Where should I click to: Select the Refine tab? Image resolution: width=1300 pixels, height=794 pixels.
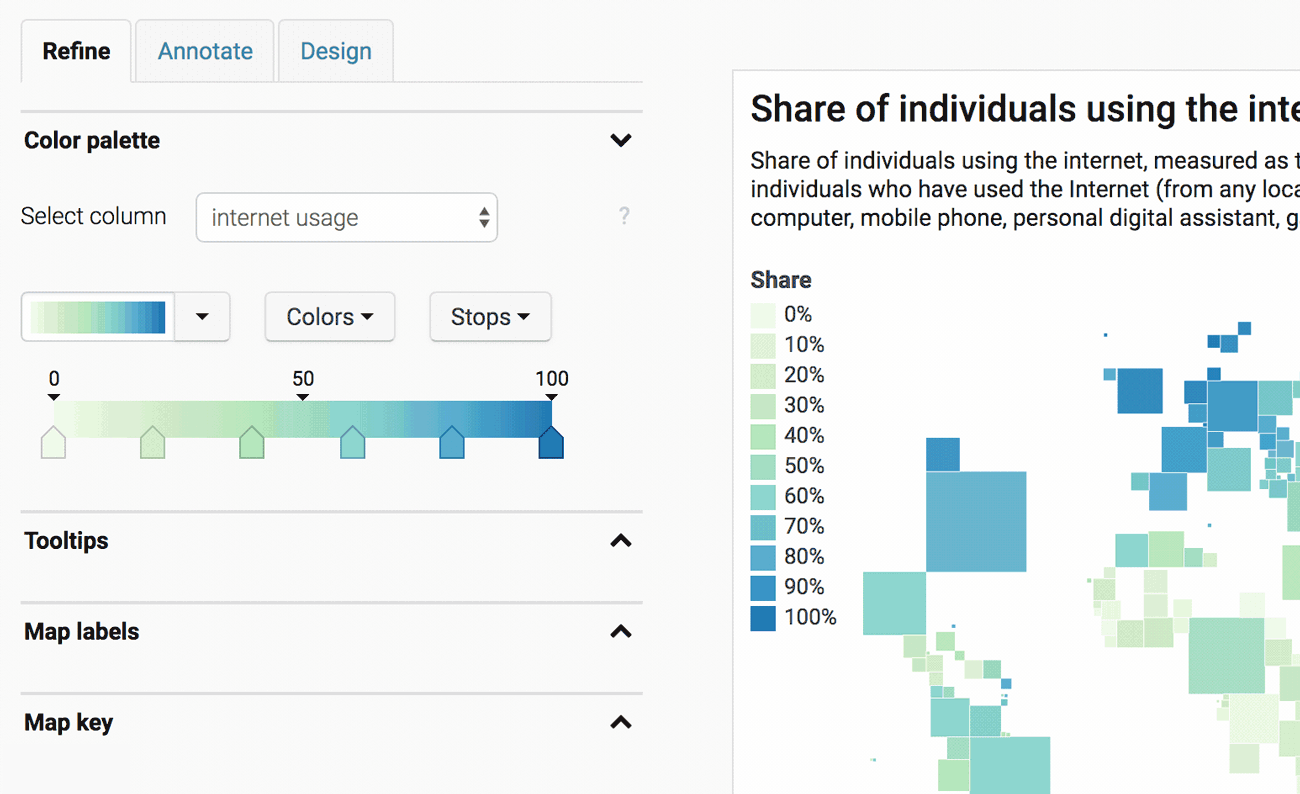pyautogui.click(x=75, y=50)
